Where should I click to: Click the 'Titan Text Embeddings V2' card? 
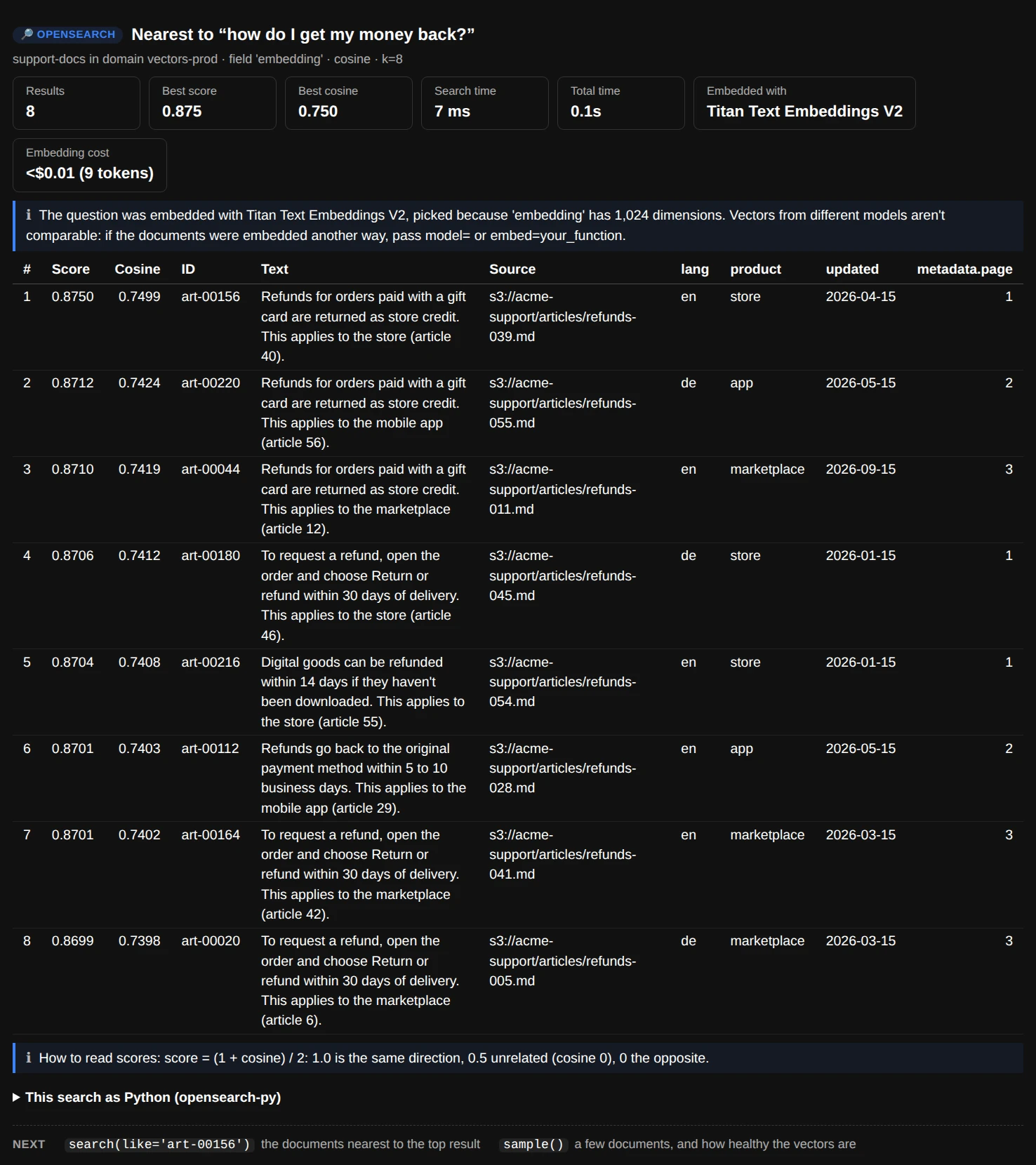804,103
